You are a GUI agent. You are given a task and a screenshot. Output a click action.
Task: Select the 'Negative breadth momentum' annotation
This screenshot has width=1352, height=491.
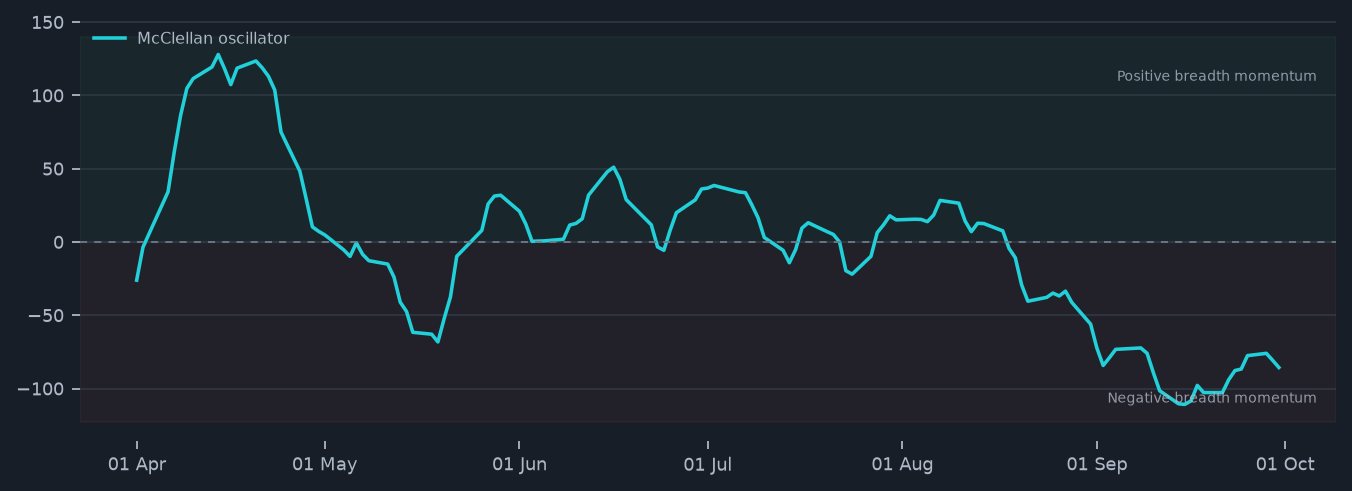point(1211,398)
